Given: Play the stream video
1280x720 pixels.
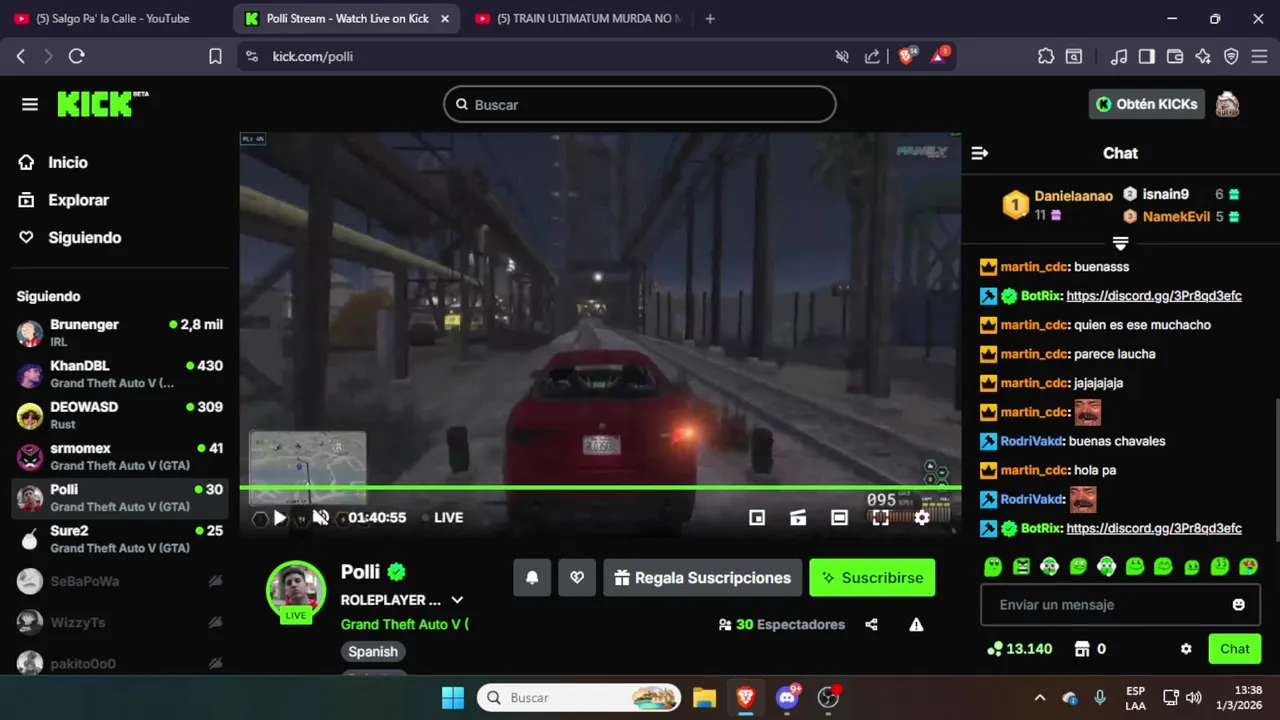Looking at the screenshot, I should point(280,517).
